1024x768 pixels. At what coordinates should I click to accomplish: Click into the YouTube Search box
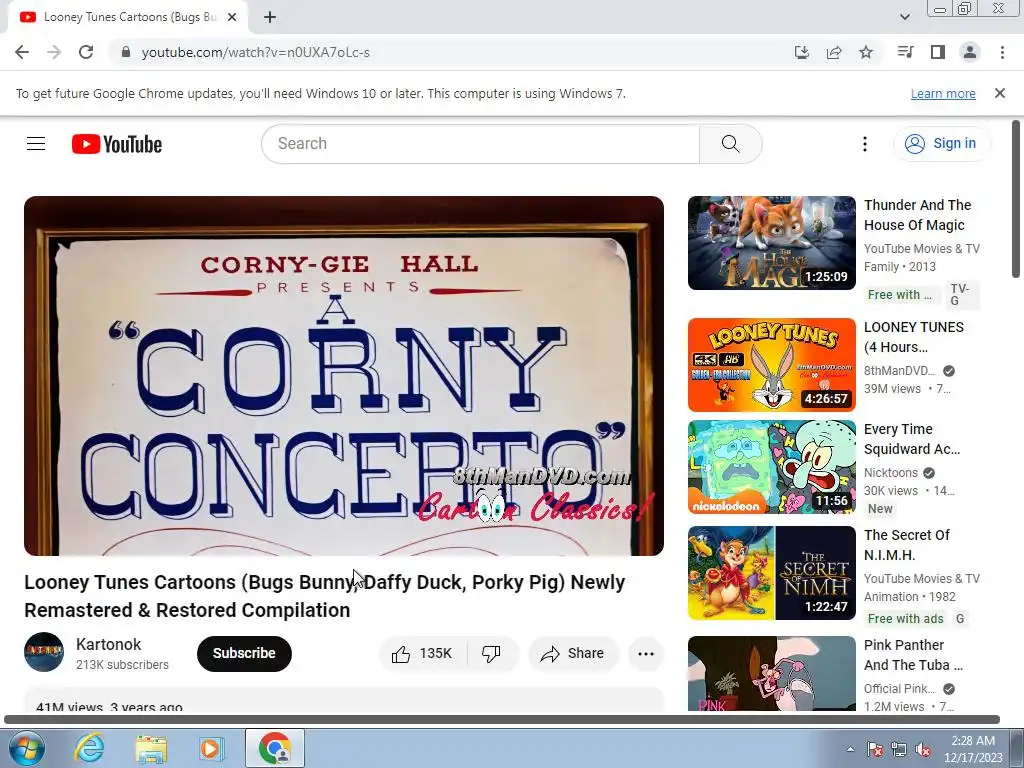(480, 144)
